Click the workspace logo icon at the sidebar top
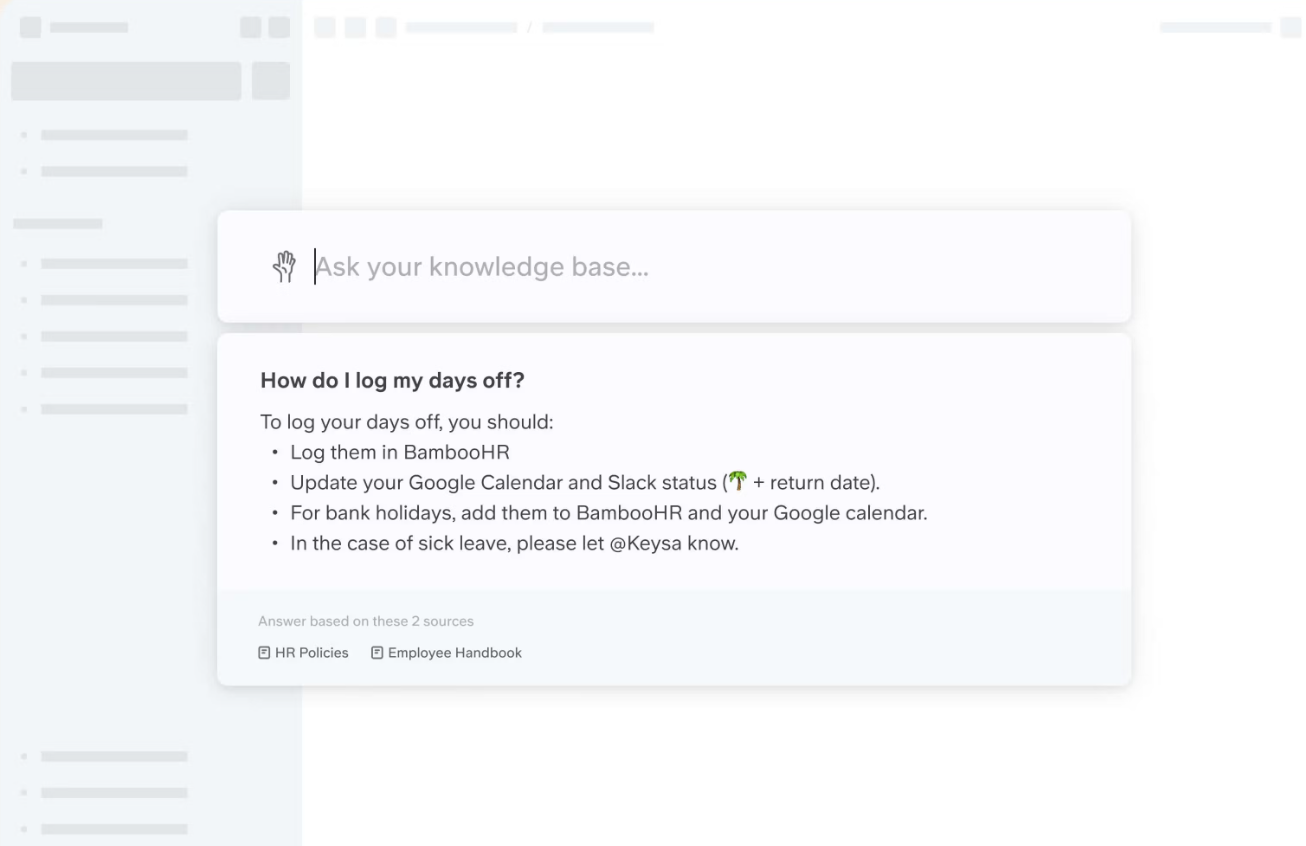Screen dimensions: 1306x846 31,27
